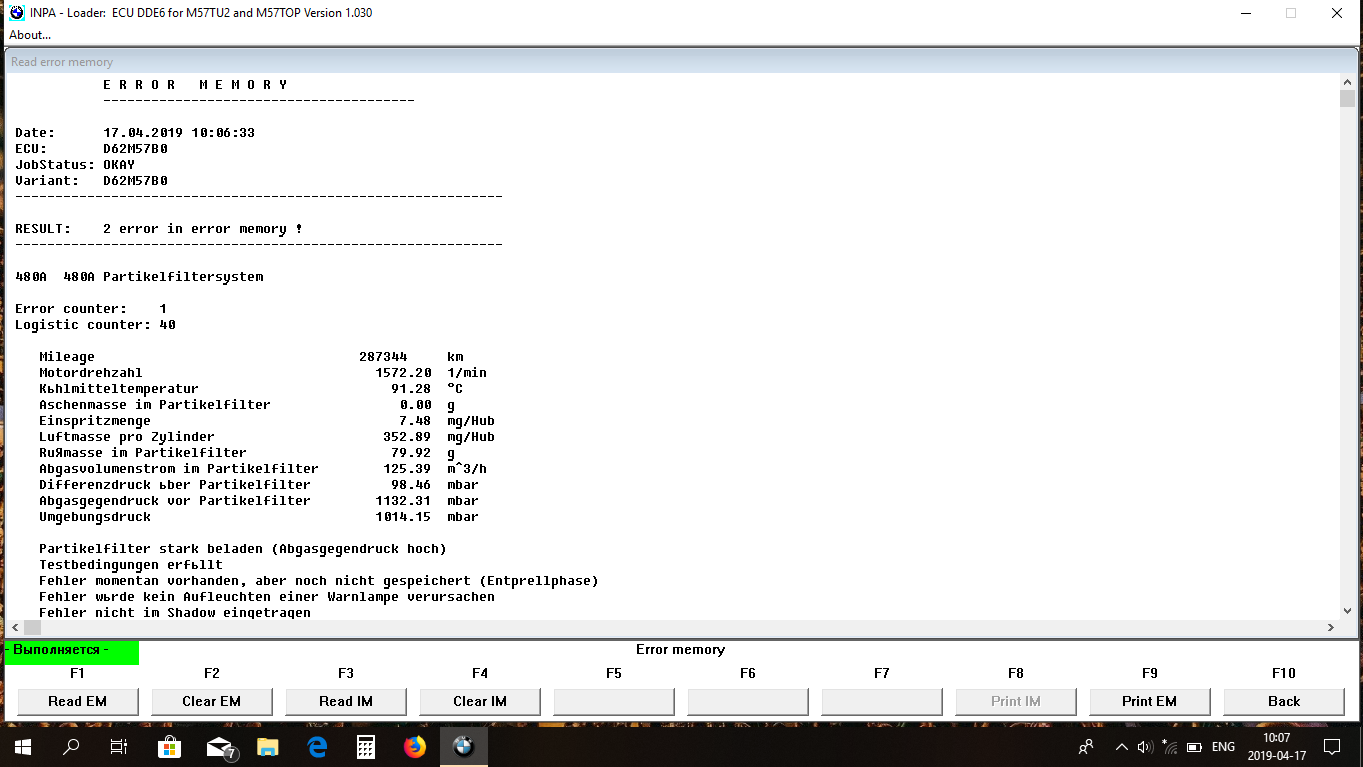The image size is (1363, 767).
Task: Select the Read IM button
Action: pos(345,701)
